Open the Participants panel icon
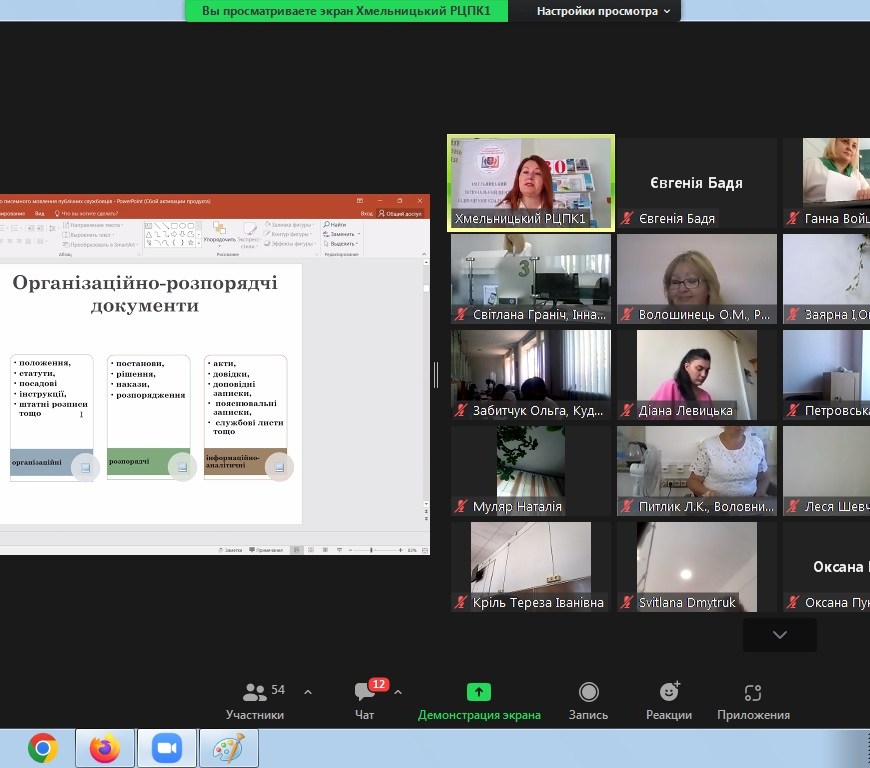Screen dimensions: 870x768 [x=255, y=692]
